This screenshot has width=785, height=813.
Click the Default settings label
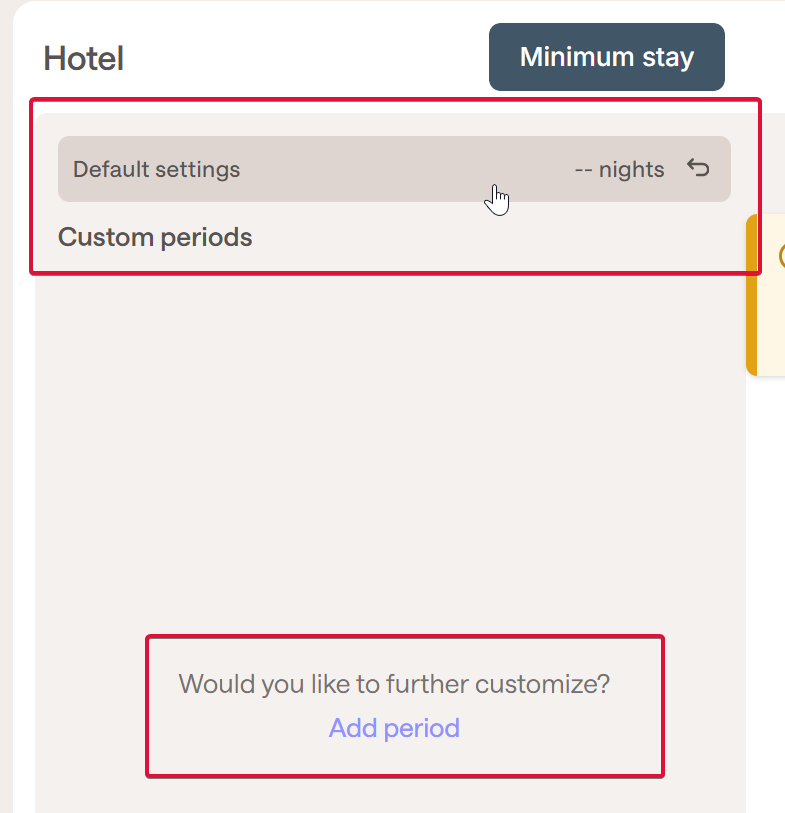pos(157,170)
